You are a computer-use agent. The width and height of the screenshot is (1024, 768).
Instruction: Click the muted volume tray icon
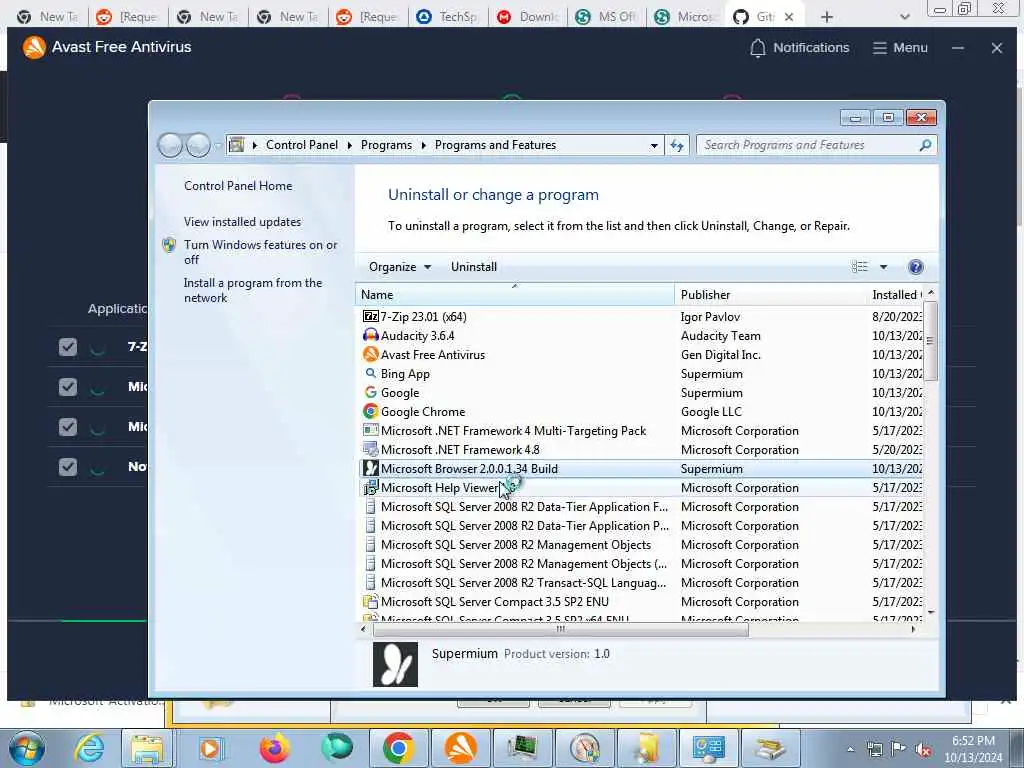click(x=923, y=749)
